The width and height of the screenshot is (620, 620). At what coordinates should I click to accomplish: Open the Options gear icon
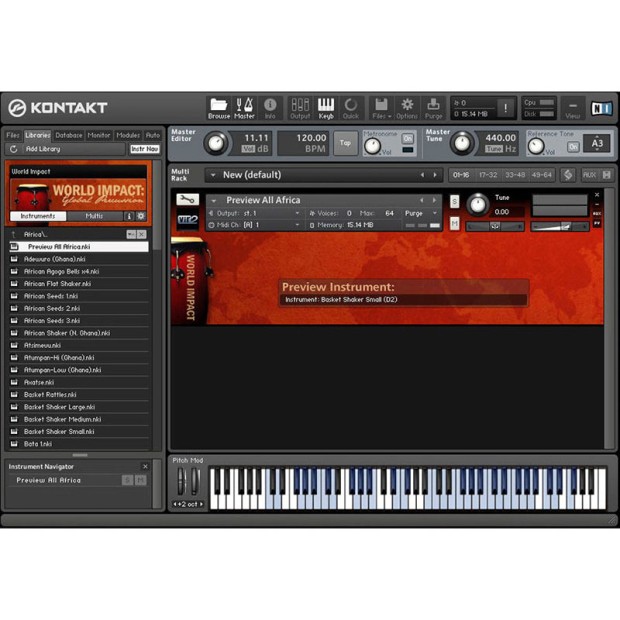407,108
